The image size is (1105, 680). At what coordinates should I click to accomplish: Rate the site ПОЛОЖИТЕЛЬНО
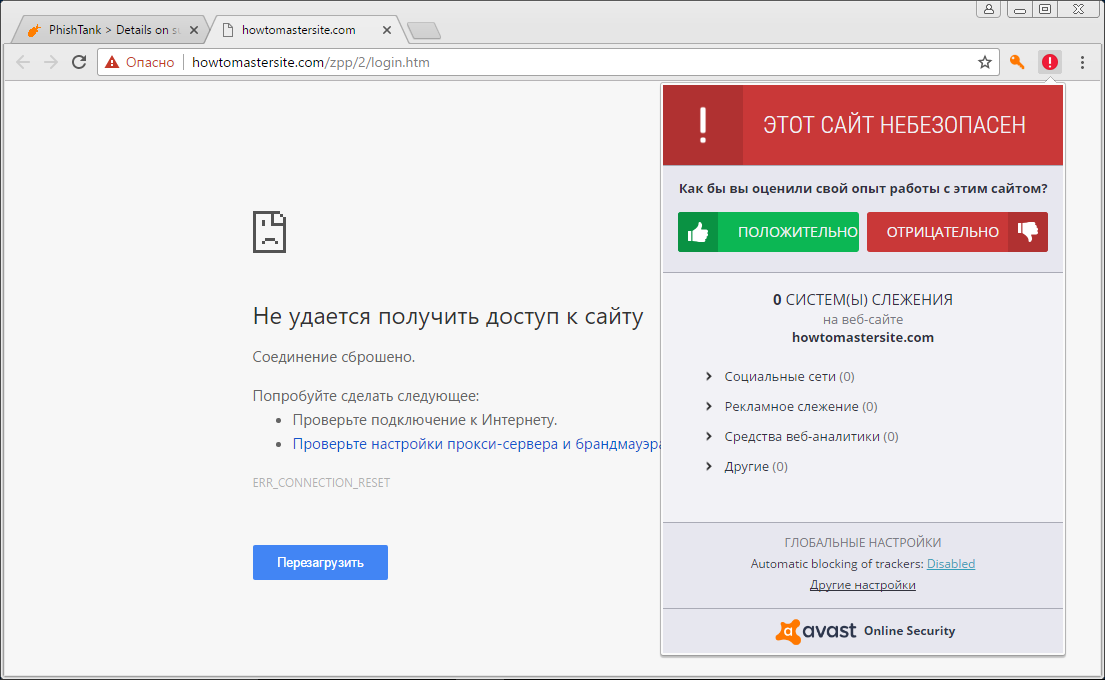point(768,231)
